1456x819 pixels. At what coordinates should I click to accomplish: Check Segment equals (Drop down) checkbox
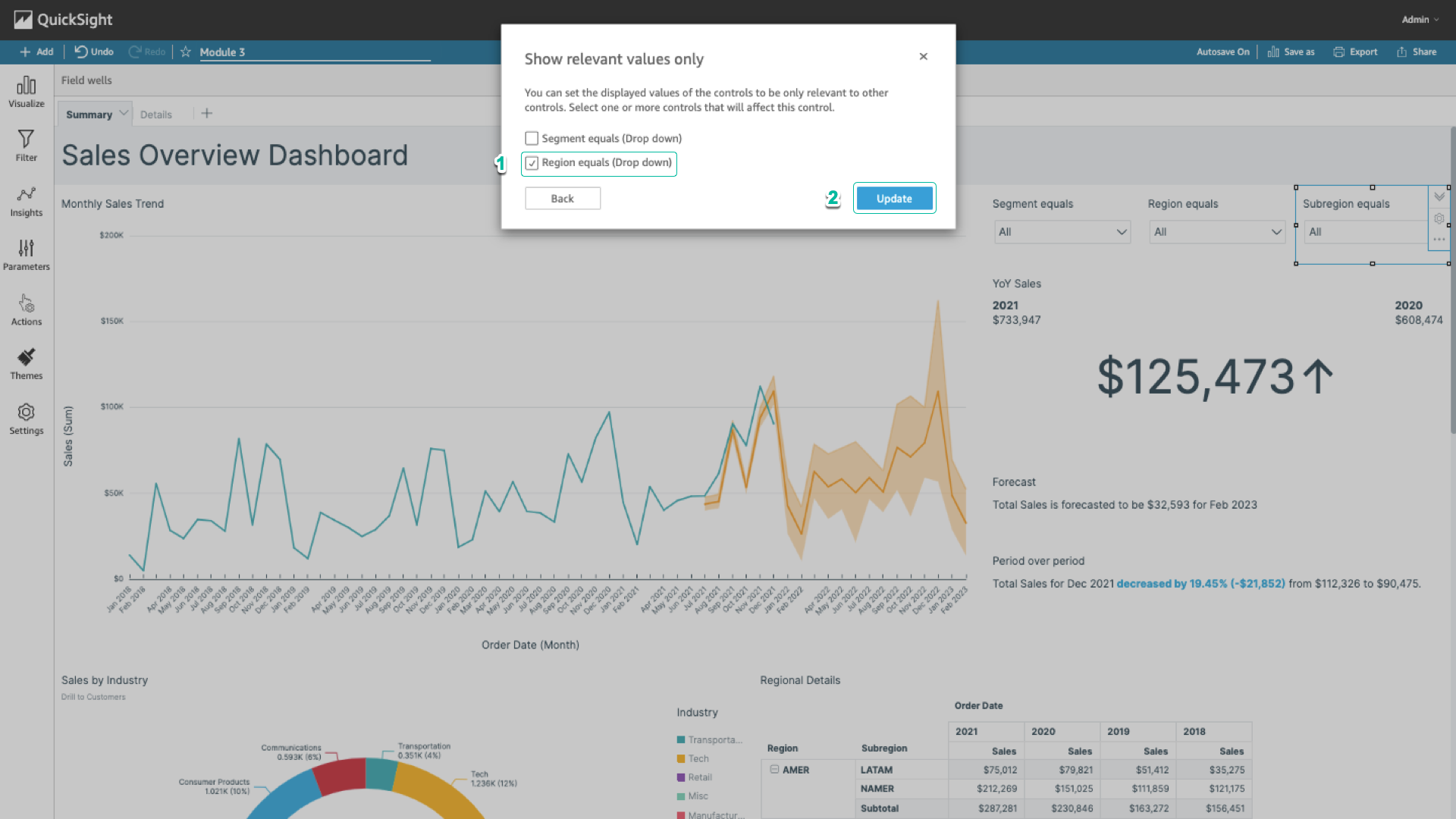click(532, 138)
